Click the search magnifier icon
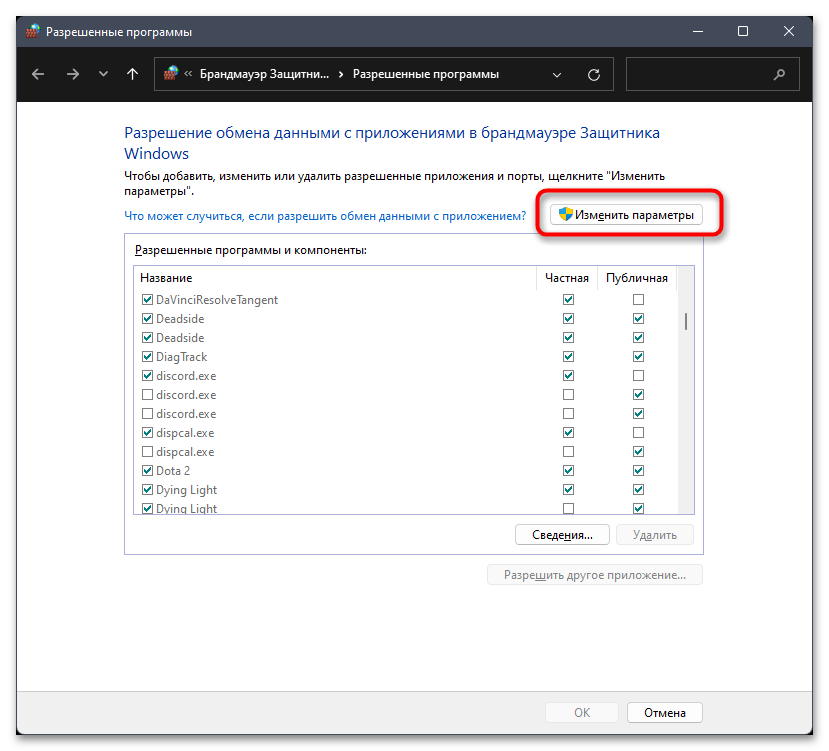 click(779, 75)
